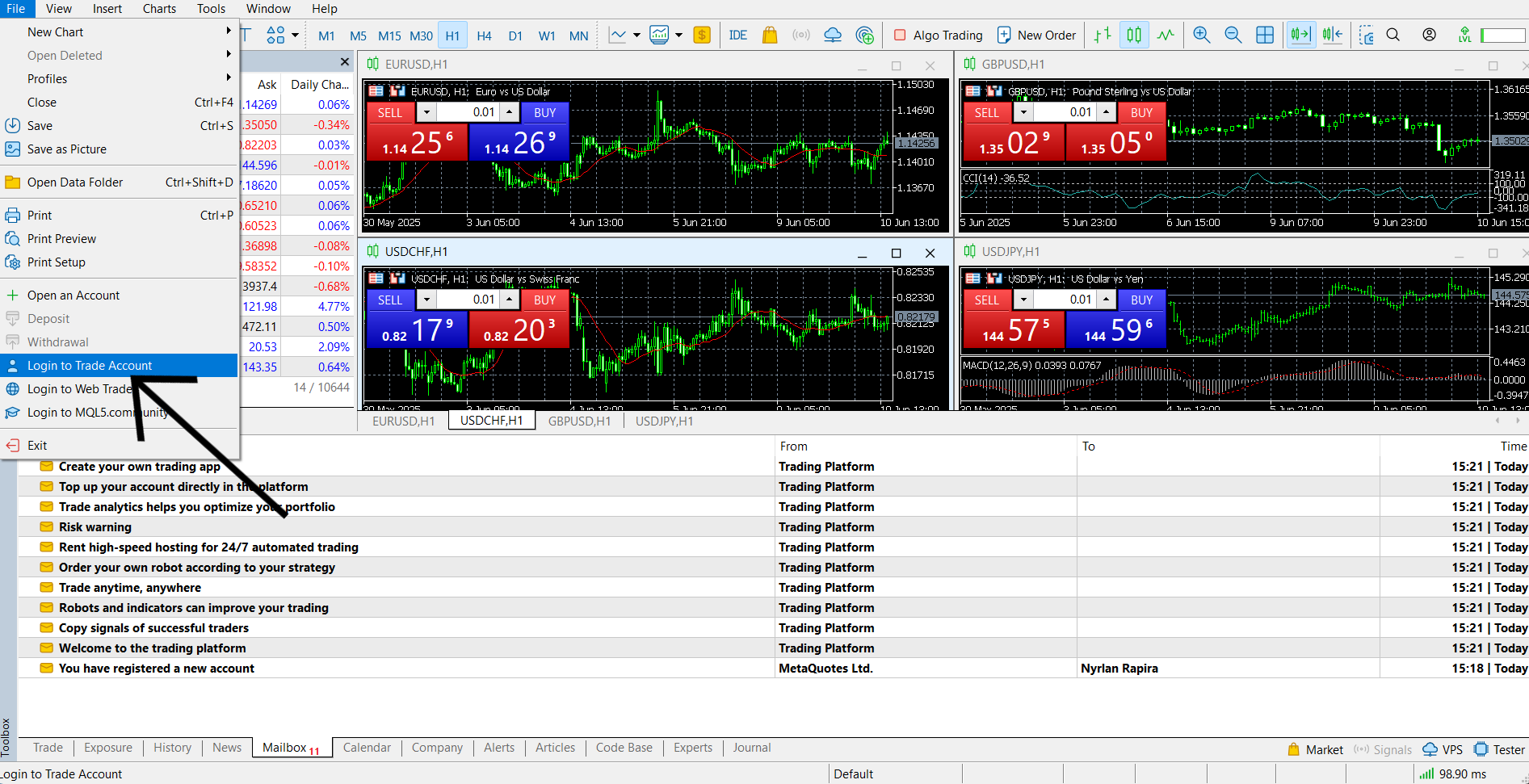Click the zoom out magnifier icon

tap(1233, 35)
